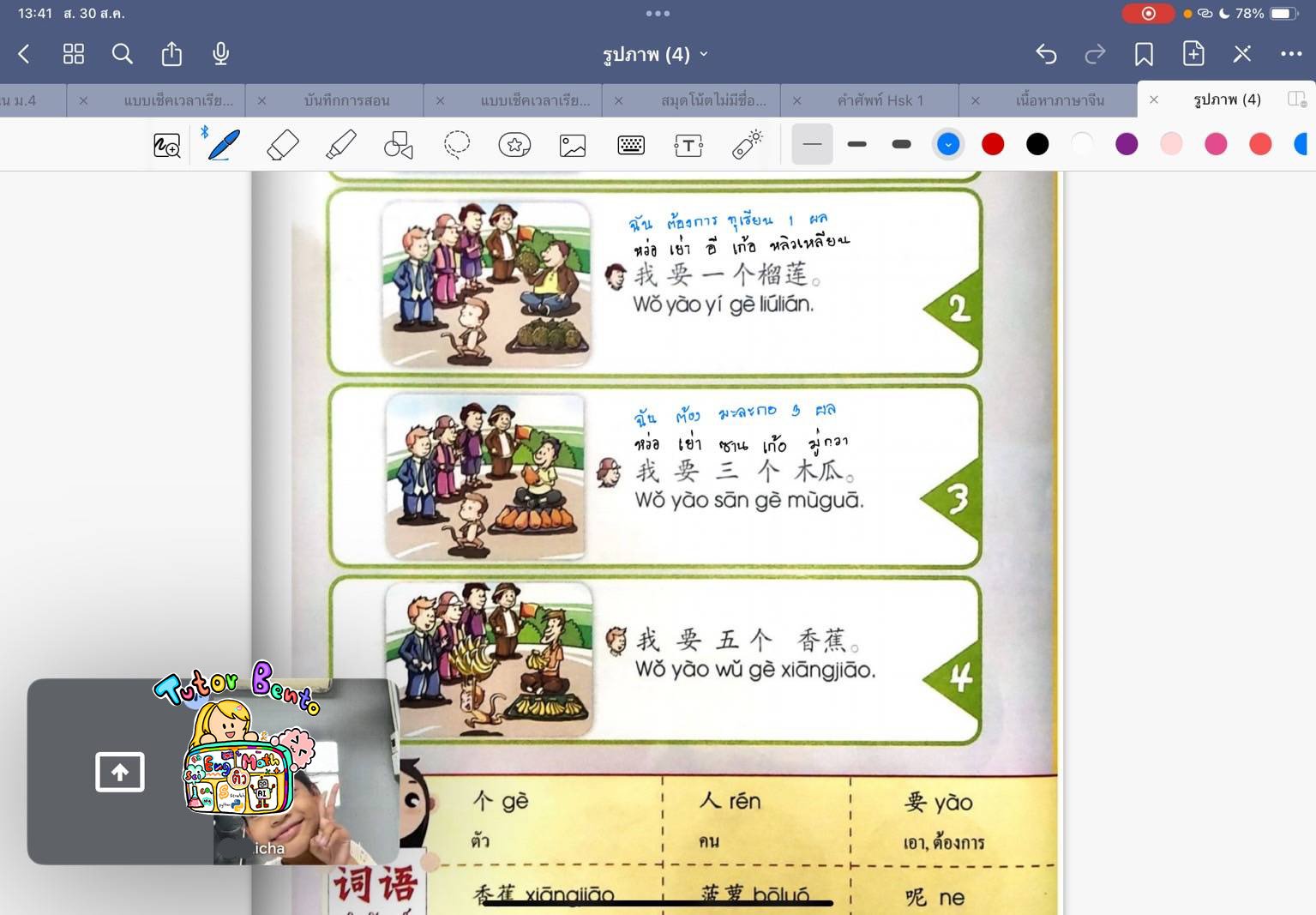
Task: Open the three-dot multitasking control
Action: [x=658, y=13]
